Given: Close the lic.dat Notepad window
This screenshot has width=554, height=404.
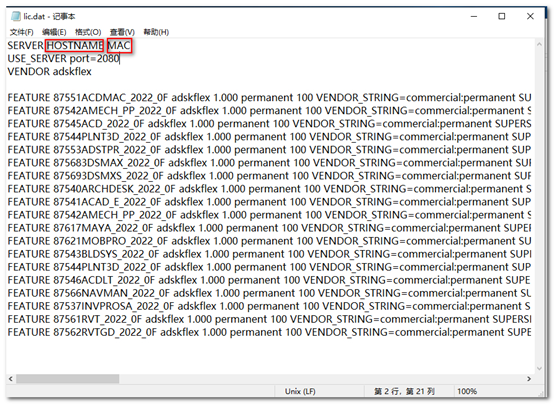Looking at the screenshot, I should click(x=530, y=16).
